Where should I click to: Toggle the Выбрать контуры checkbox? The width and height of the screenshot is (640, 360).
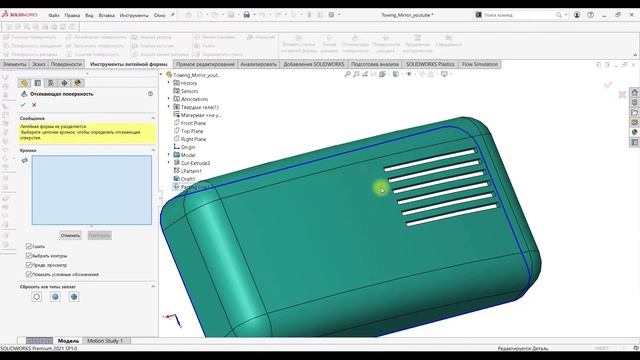pos(29,256)
